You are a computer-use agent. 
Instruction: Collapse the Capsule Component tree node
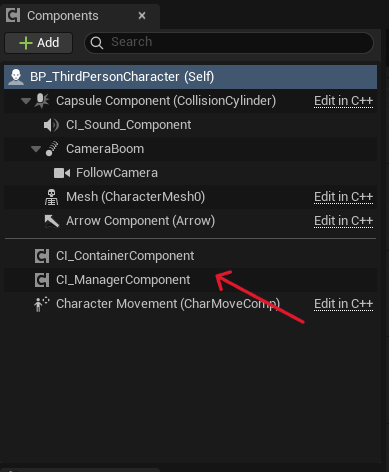(26, 101)
